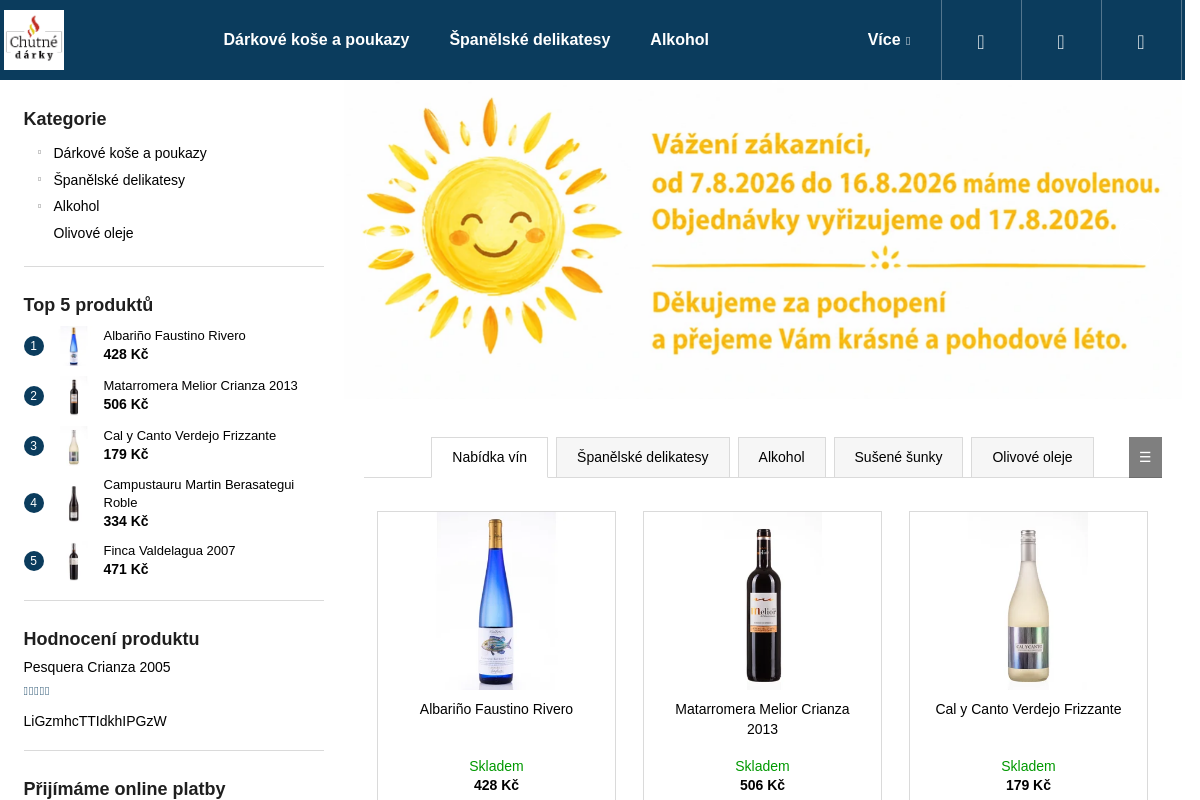This screenshot has height=800, width=1200.
Task: Click the Přijímáme online platby heading
Action: pyautogui.click(x=125, y=789)
